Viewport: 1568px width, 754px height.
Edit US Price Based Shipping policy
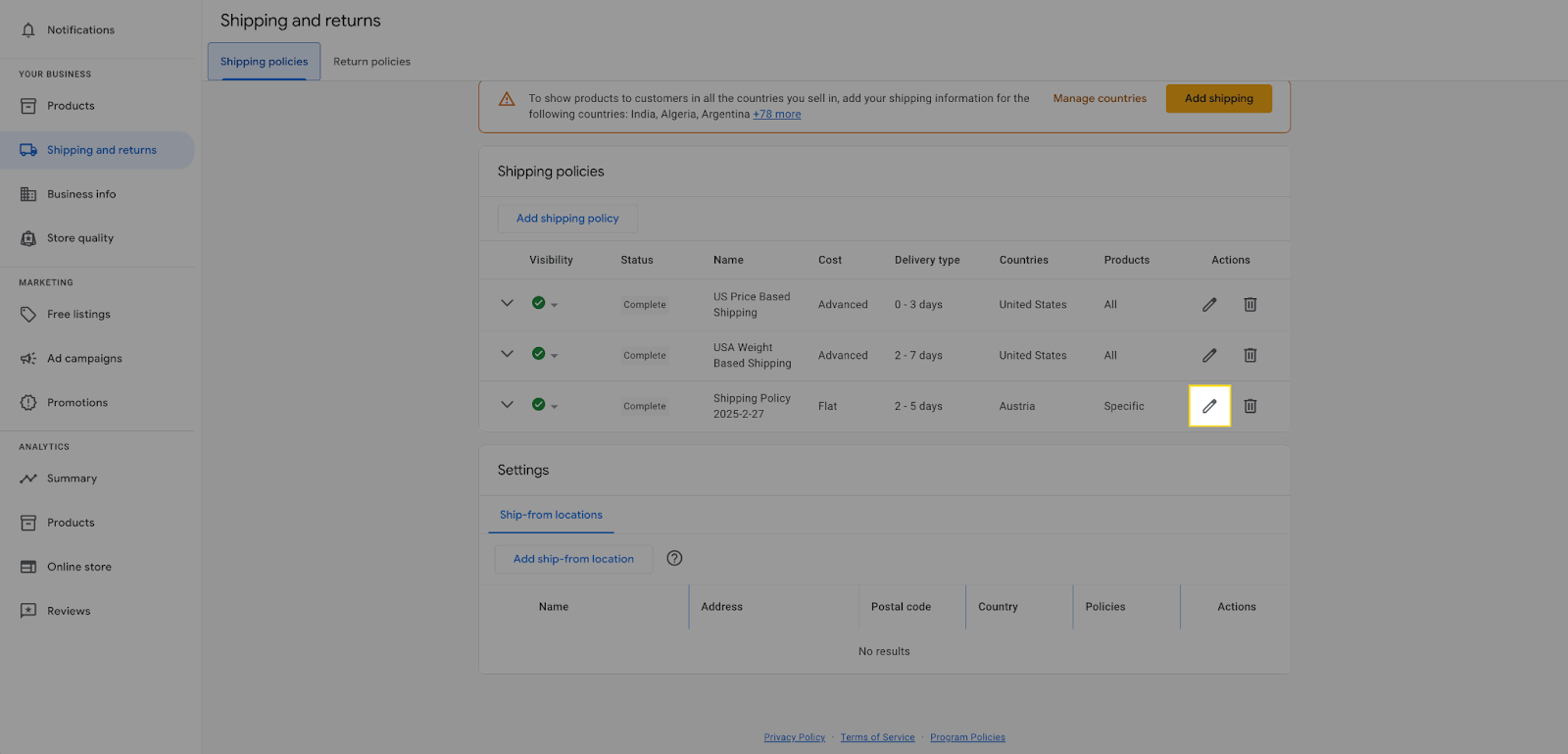pos(1209,305)
